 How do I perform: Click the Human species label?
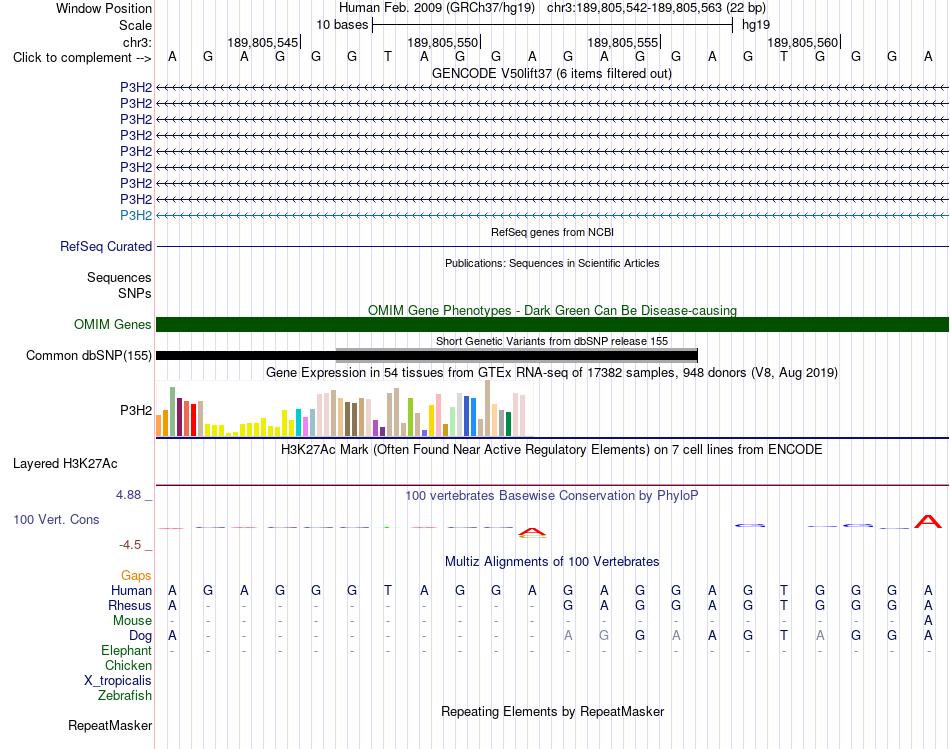(x=131, y=590)
